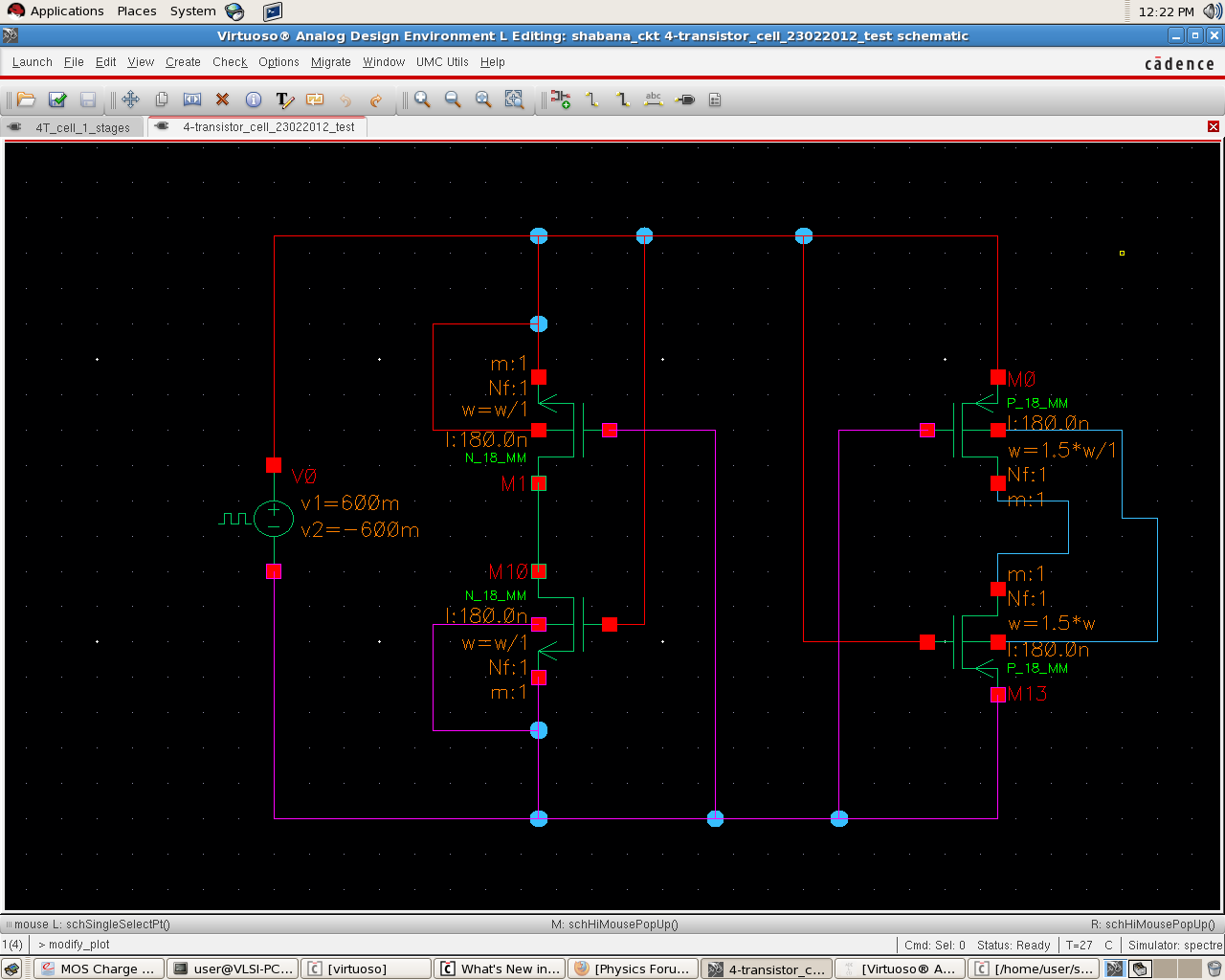Image resolution: width=1225 pixels, height=980 pixels.
Task: Open the GNOME Places menu
Action: click(137, 11)
